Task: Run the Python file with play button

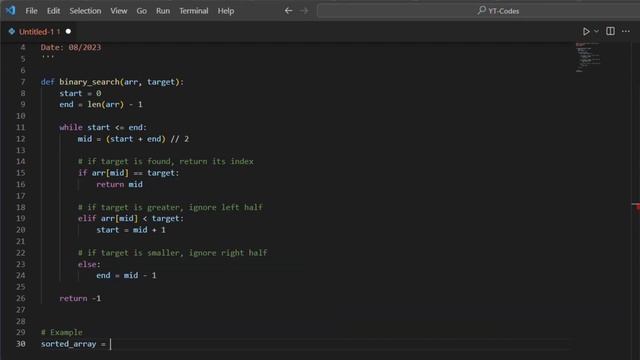Action: coord(586,31)
